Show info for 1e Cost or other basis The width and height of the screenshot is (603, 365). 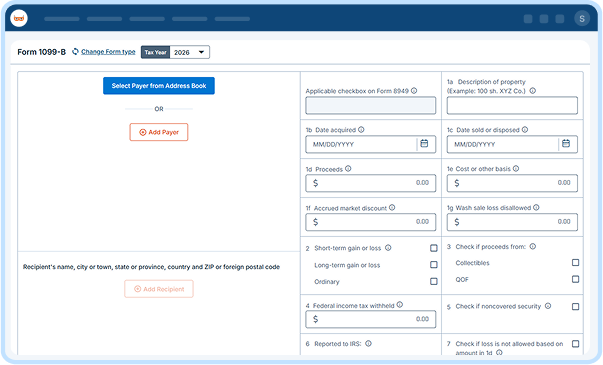516,168
